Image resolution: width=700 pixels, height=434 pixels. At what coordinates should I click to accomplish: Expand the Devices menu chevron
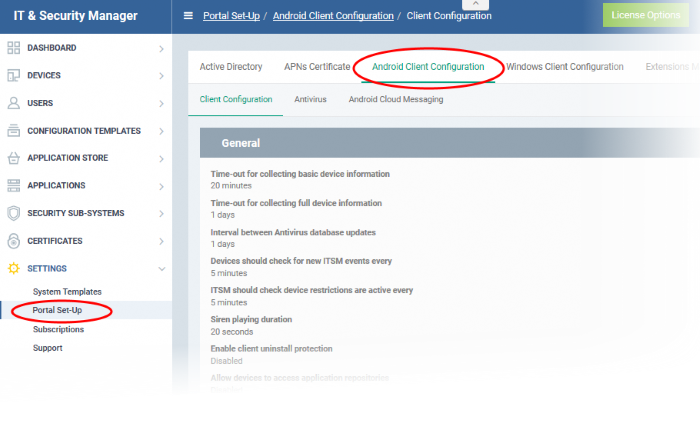tap(162, 76)
